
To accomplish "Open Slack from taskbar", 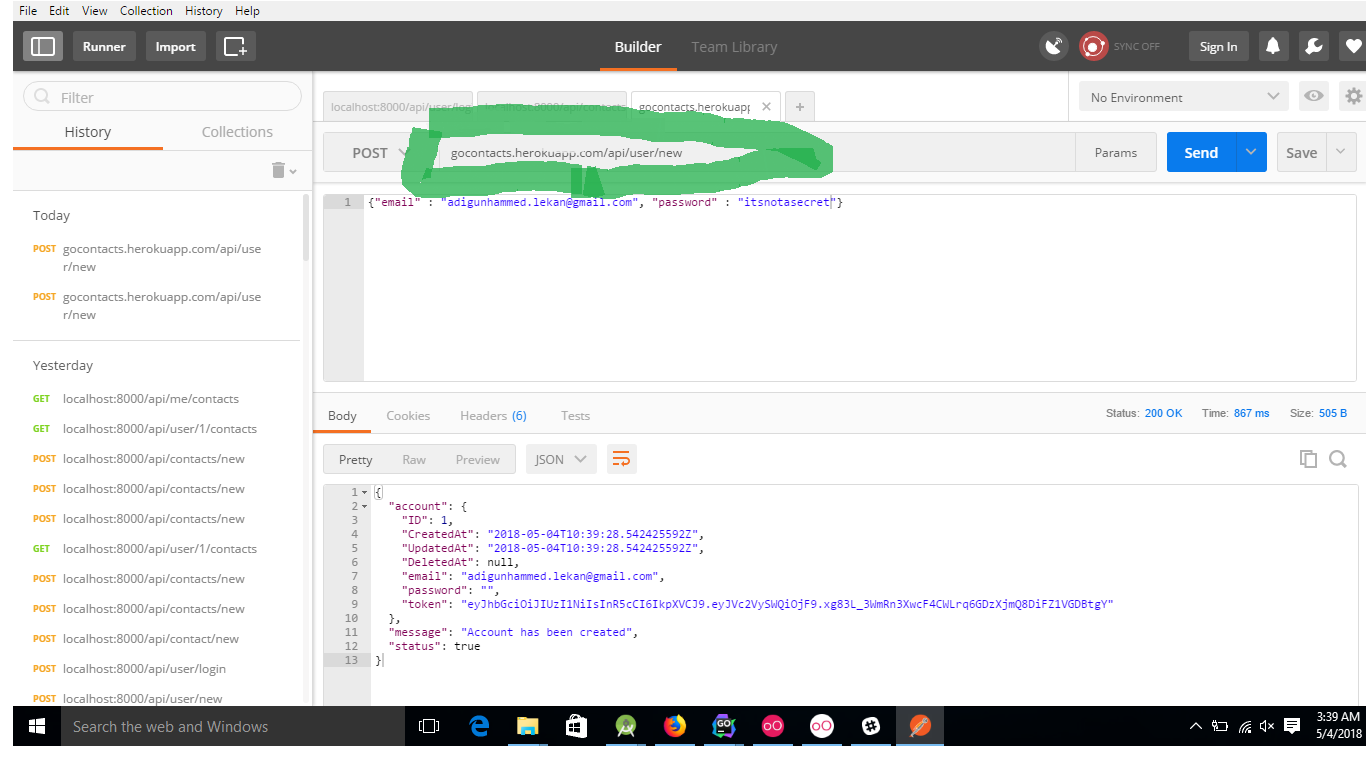I will click(x=871, y=726).
